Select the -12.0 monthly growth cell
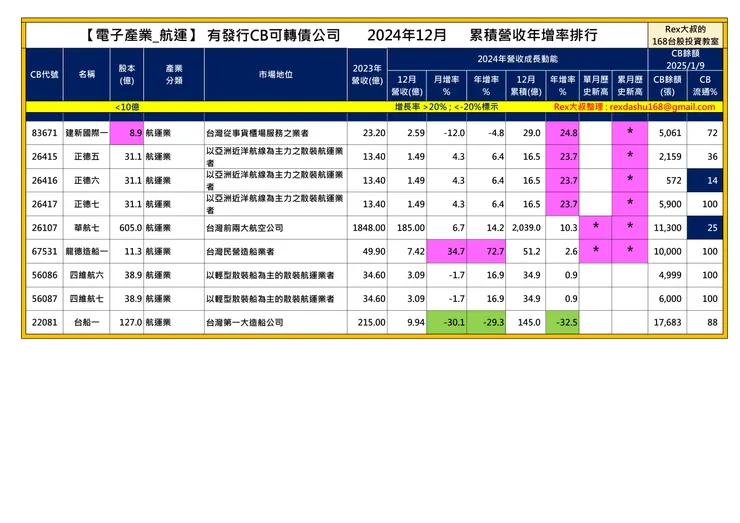740x523 pixels. 446,133
